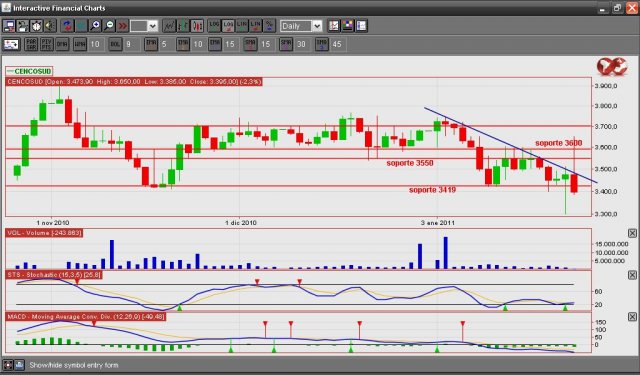Image resolution: width=640 pixels, height=375 pixels.
Task: Click the zoom out magnifier icon
Action: [x=109, y=26]
